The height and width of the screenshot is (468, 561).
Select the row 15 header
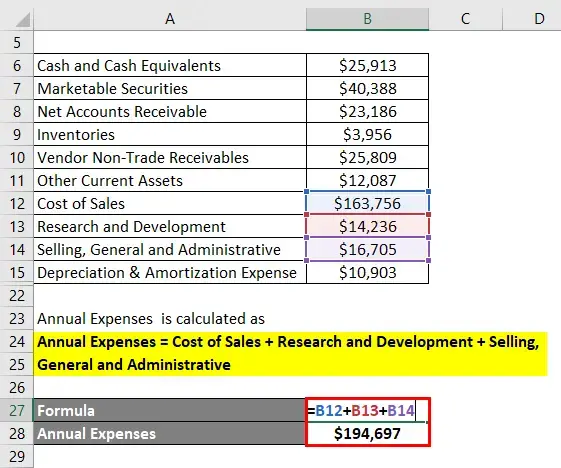click(x=17, y=273)
